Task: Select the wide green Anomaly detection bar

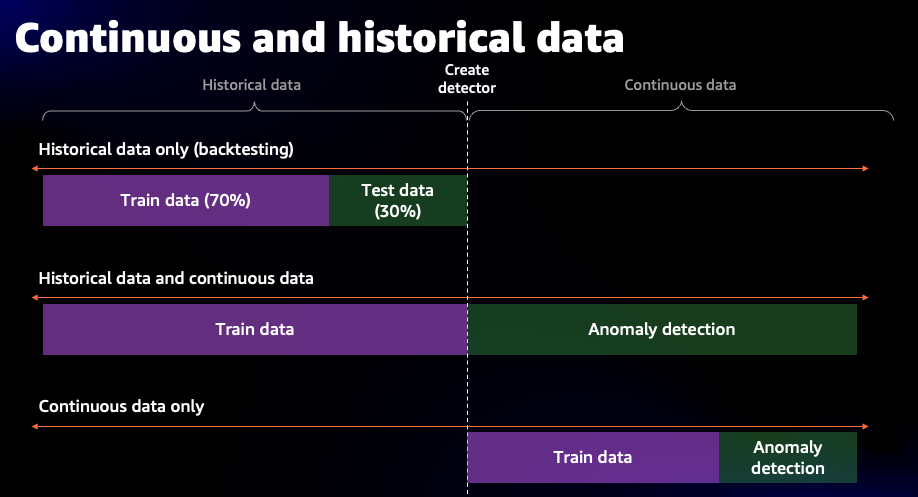Action: (662, 329)
